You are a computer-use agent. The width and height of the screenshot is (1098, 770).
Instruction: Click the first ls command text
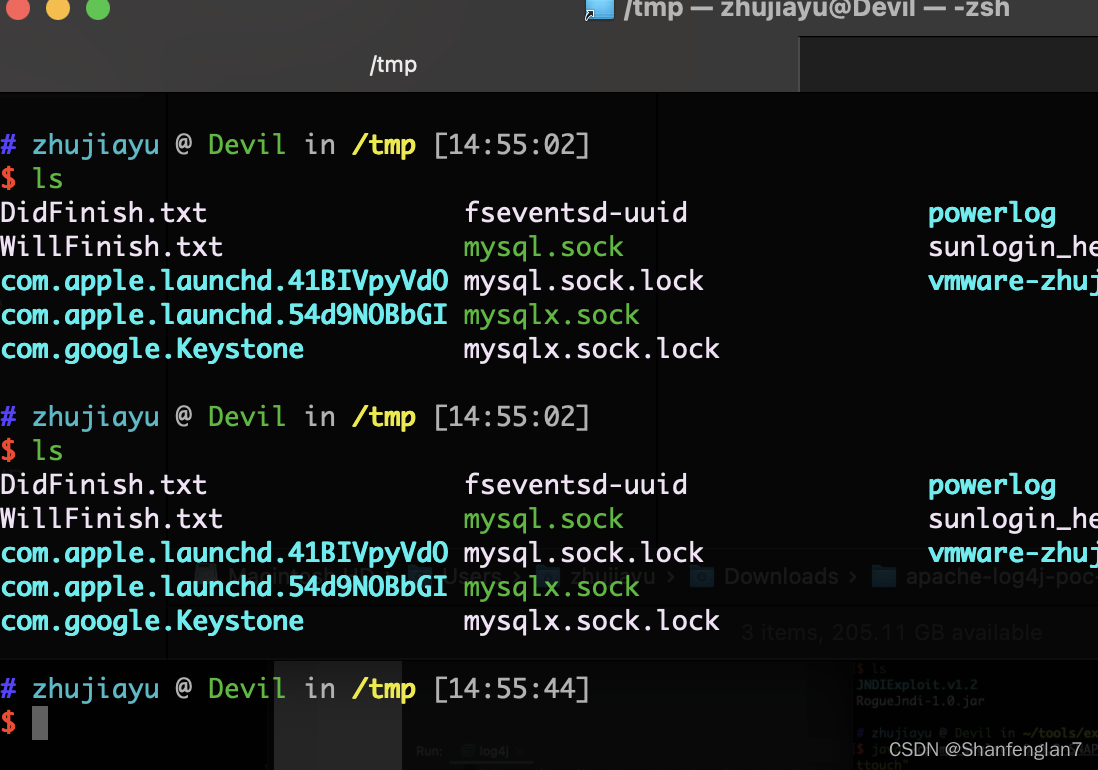pyautogui.click(x=48, y=178)
